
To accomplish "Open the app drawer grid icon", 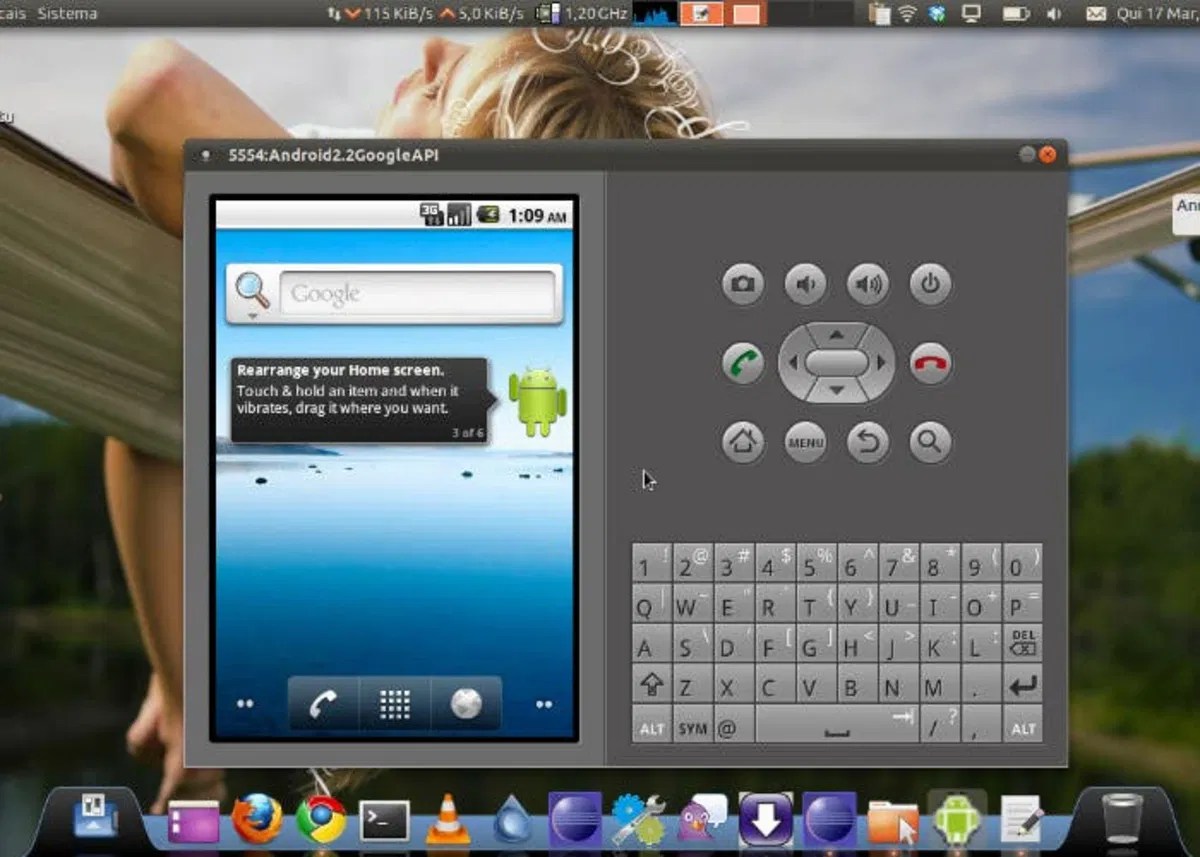I will (x=395, y=704).
